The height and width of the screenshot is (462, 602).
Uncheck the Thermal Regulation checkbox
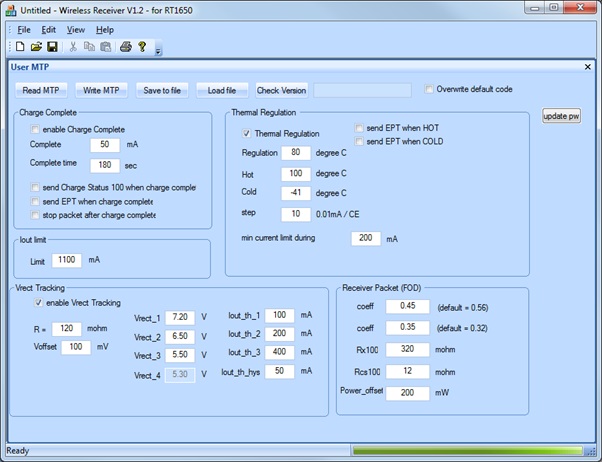pyautogui.click(x=246, y=134)
